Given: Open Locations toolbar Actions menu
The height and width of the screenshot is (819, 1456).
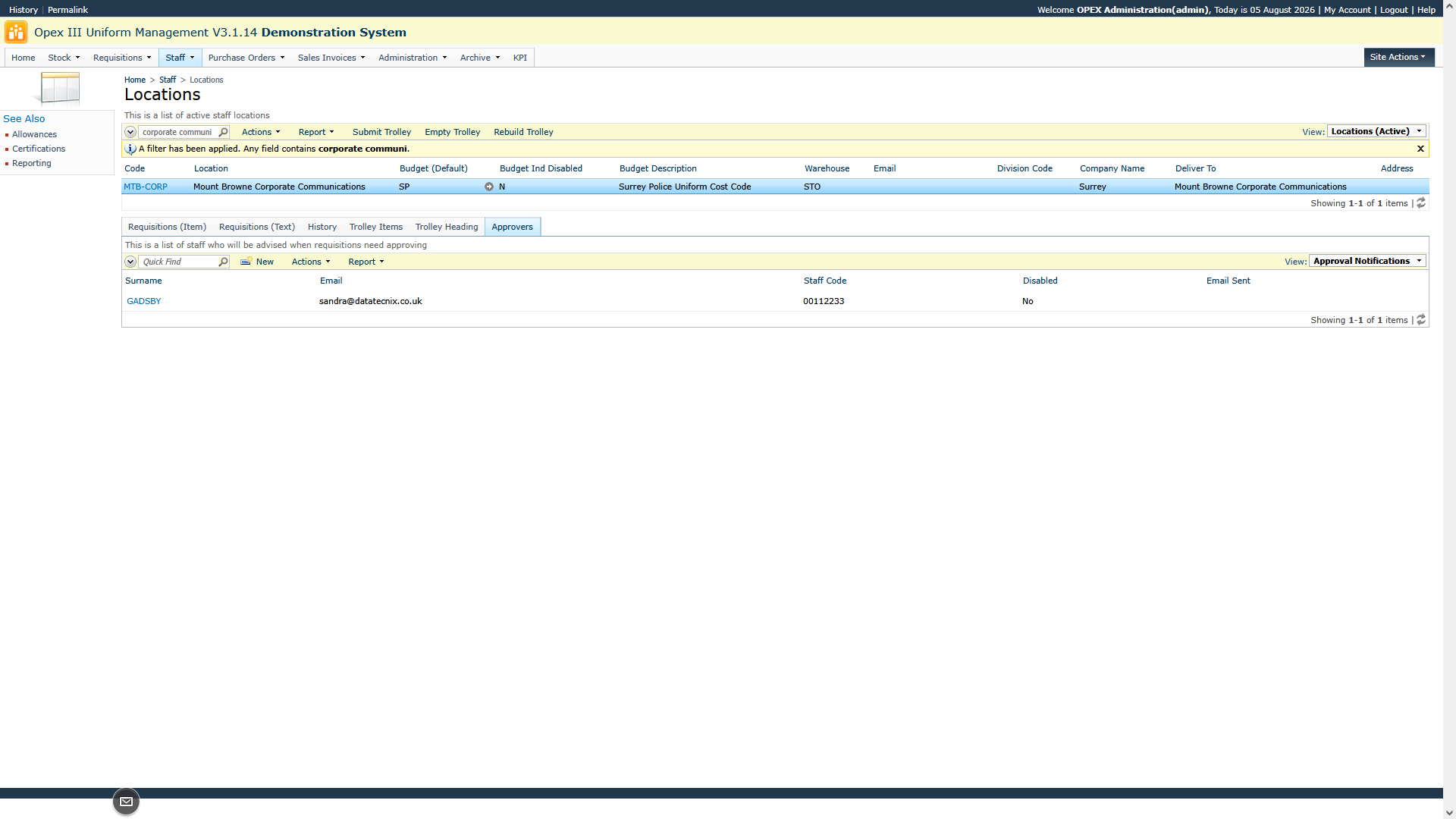Looking at the screenshot, I should click(x=261, y=132).
